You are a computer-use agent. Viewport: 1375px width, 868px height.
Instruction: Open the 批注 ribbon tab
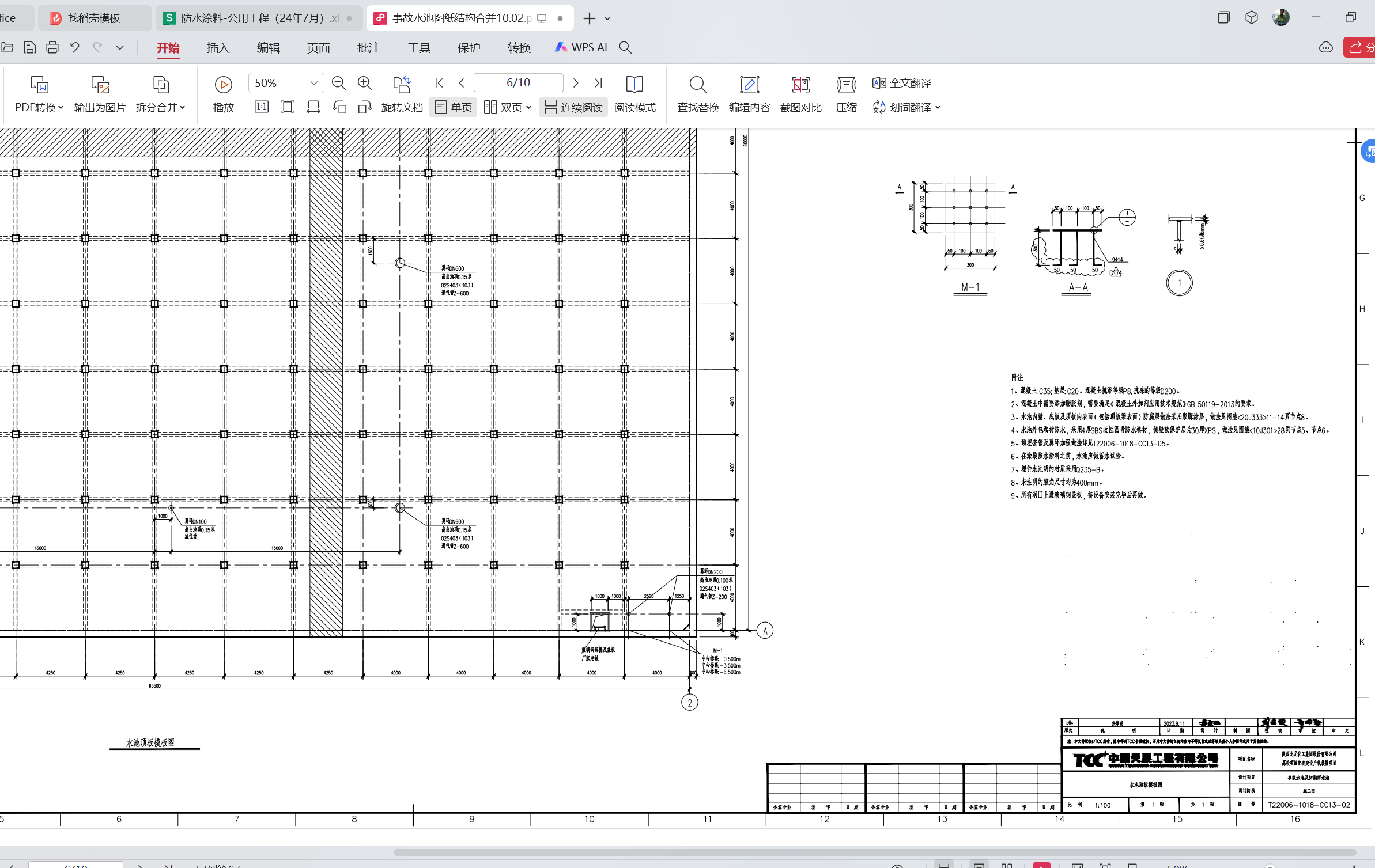368,48
